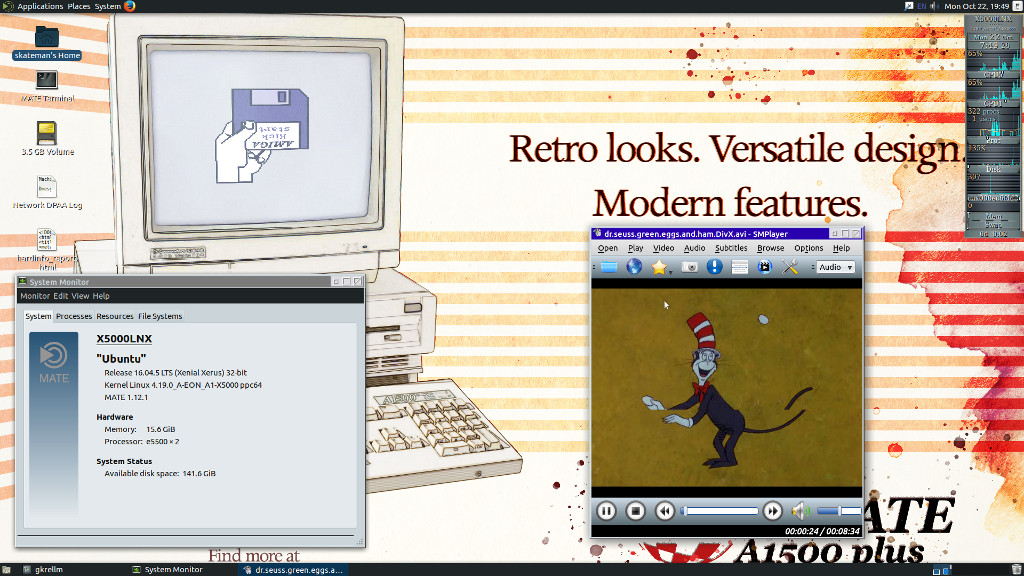The image size is (1024, 576).
Task: Click the yellow star favorites icon
Action: pyautogui.click(x=658, y=266)
